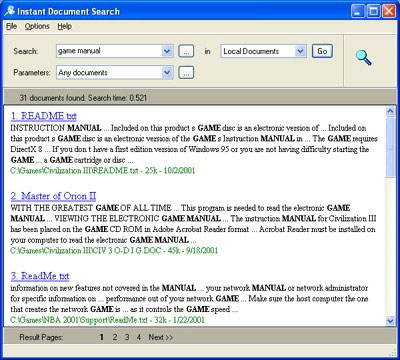Open the README.txt result link
Screen dimensions: 400x360
44,116
